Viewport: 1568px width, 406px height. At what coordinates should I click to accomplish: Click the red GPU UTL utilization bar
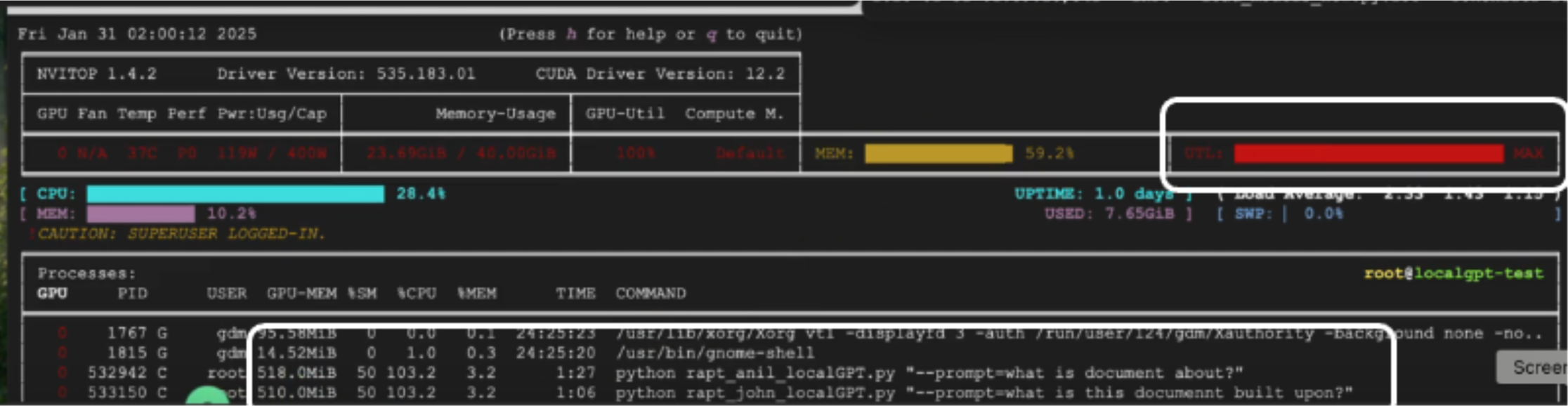(1368, 153)
